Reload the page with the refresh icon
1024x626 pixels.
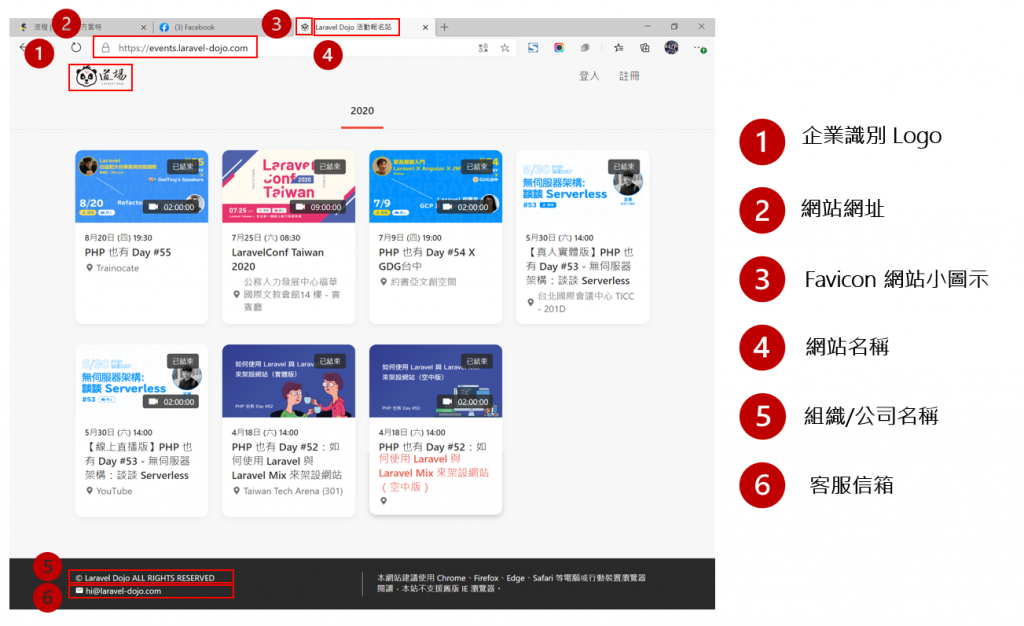(76, 48)
